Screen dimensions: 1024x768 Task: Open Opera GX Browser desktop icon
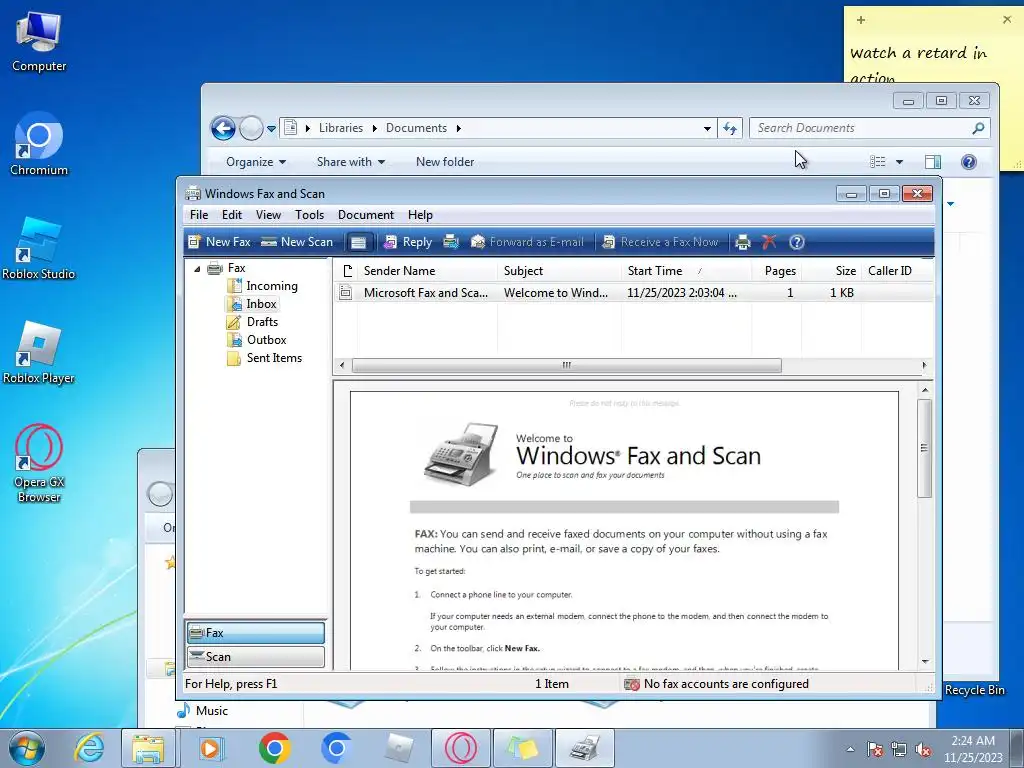tap(39, 464)
